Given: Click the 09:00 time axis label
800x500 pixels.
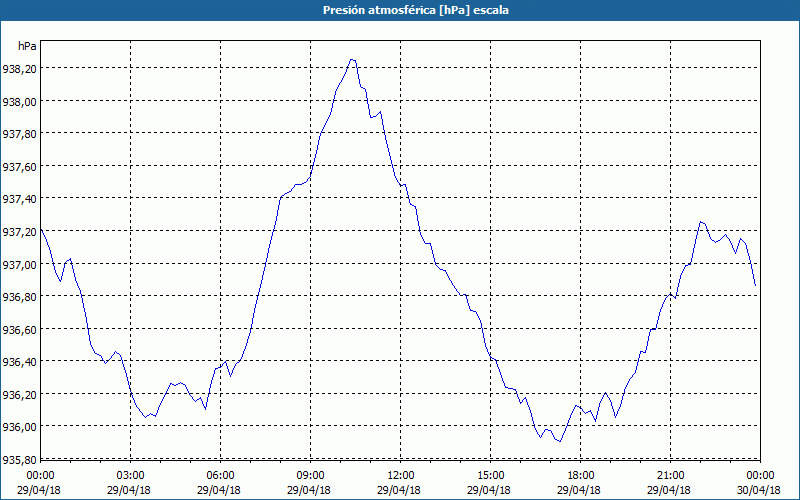Looking at the screenshot, I should pyautogui.click(x=311, y=476).
